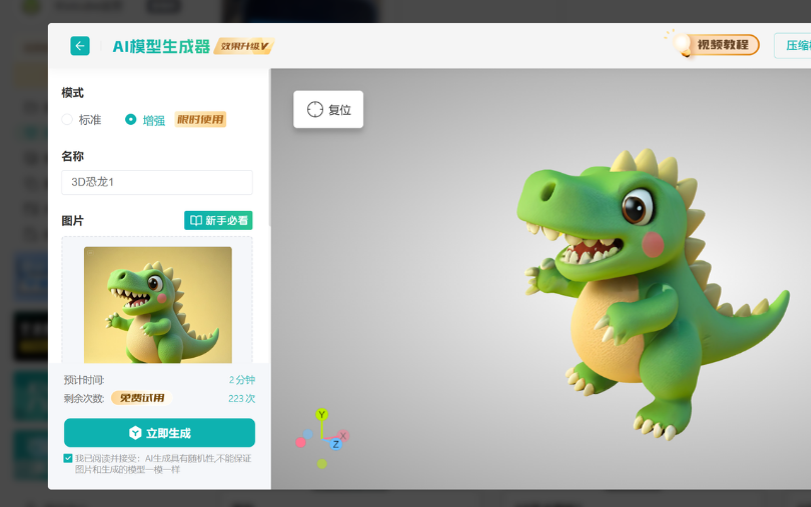Click the 效果升级 badge

point(244,46)
